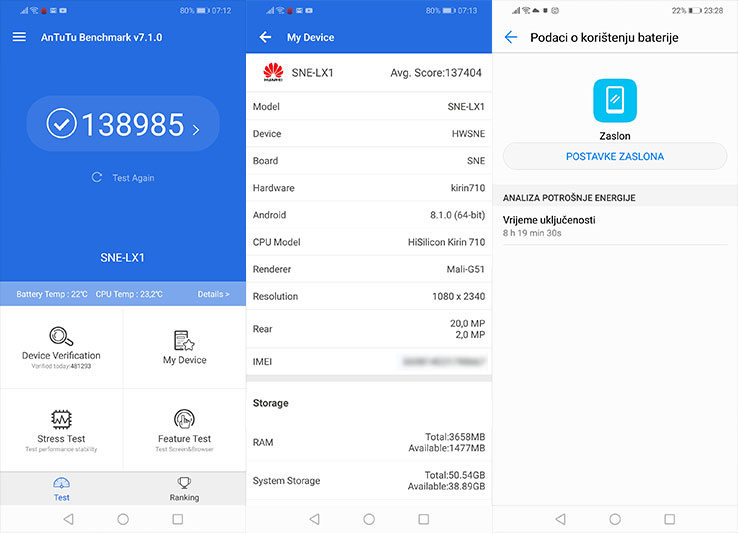The height and width of the screenshot is (533, 738).
Task: Expand the 138985 score result
Action: [x=123, y=124]
